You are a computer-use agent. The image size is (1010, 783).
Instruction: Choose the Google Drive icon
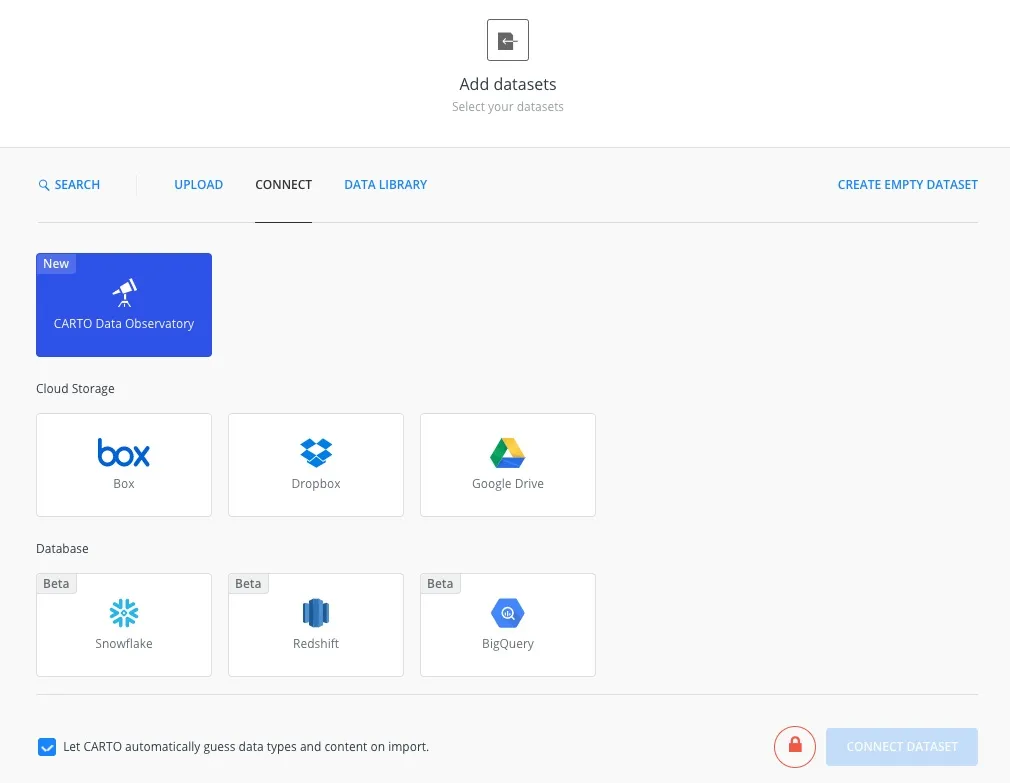coord(507,452)
